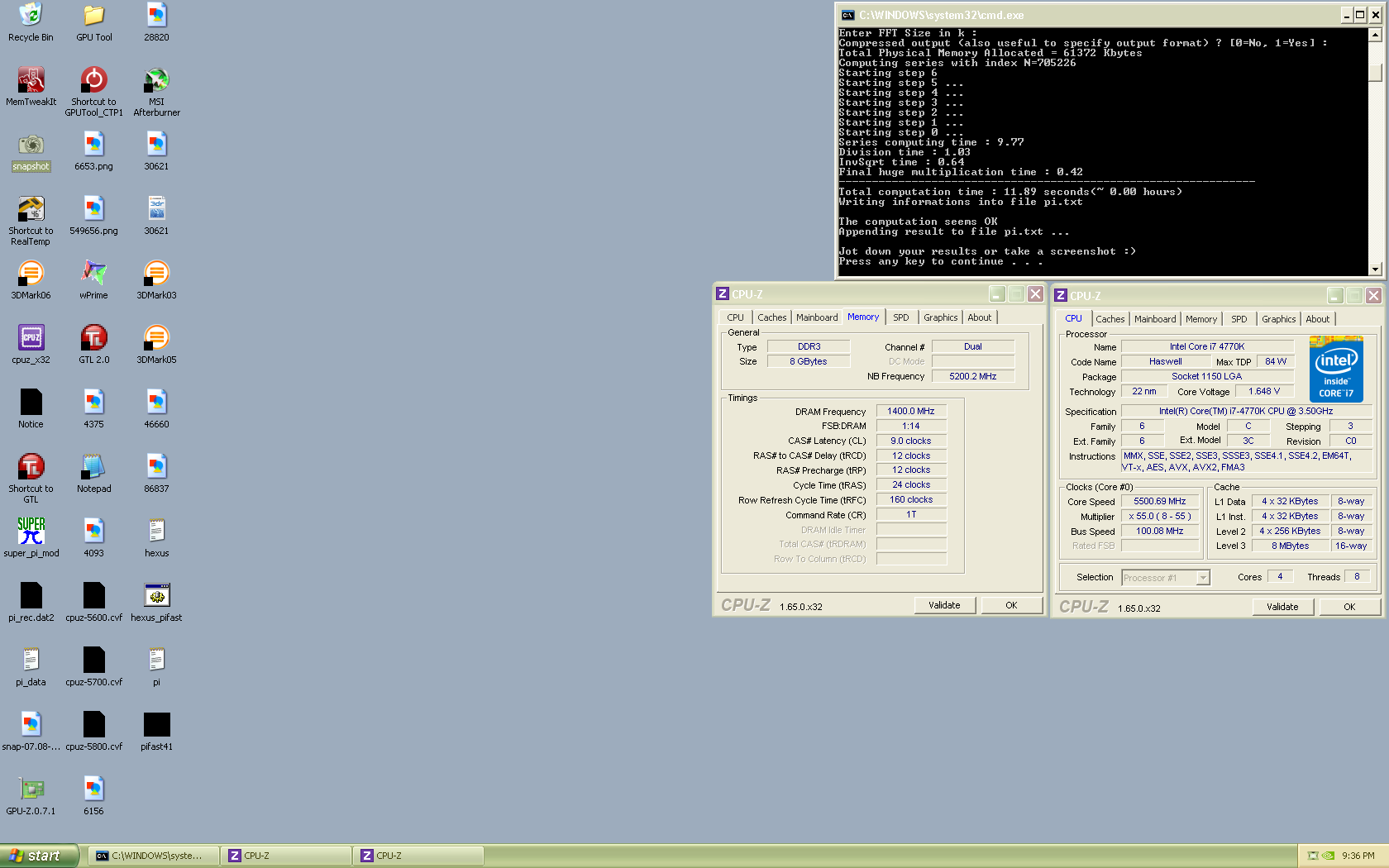Select the pi_data text file icon
This screenshot has width=1389, height=868.
point(31,667)
